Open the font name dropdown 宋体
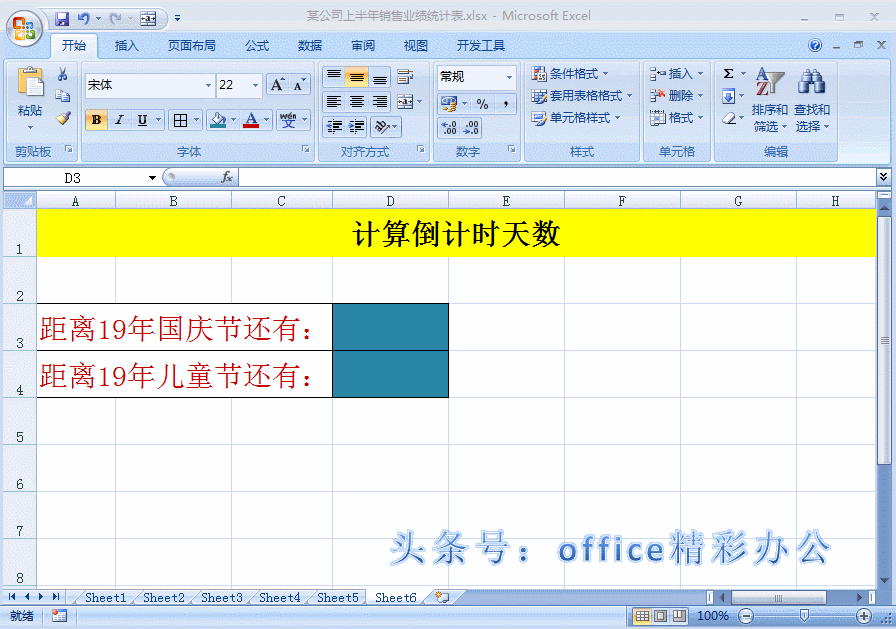This screenshot has height=629, width=896. (x=208, y=85)
